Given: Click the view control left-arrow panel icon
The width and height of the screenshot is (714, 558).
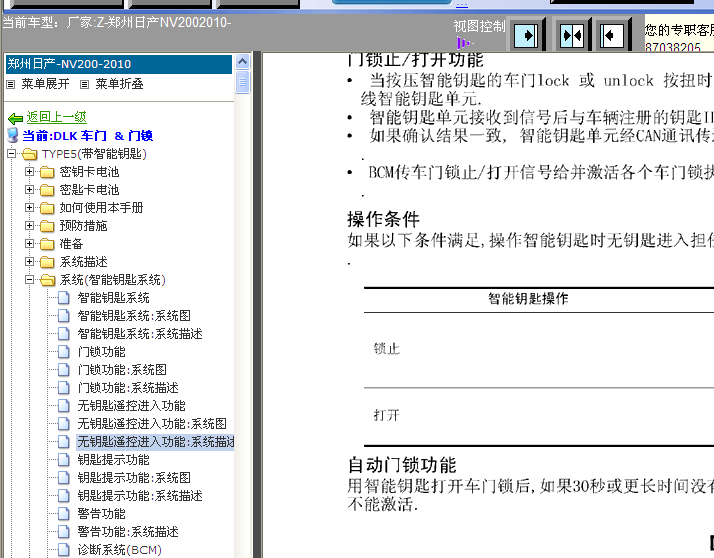Looking at the screenshot, I should [611, 35].
